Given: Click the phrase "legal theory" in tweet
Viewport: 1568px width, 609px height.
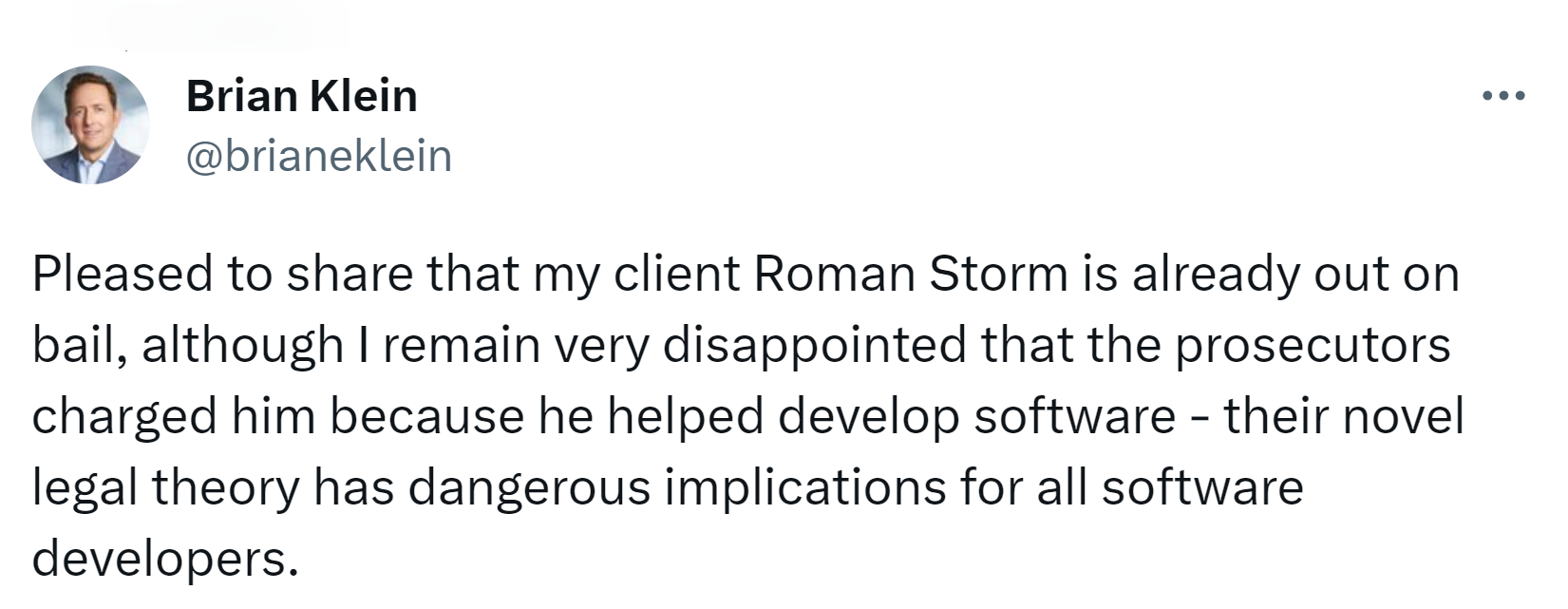Looking at the screenshot, I should [165, 488].
